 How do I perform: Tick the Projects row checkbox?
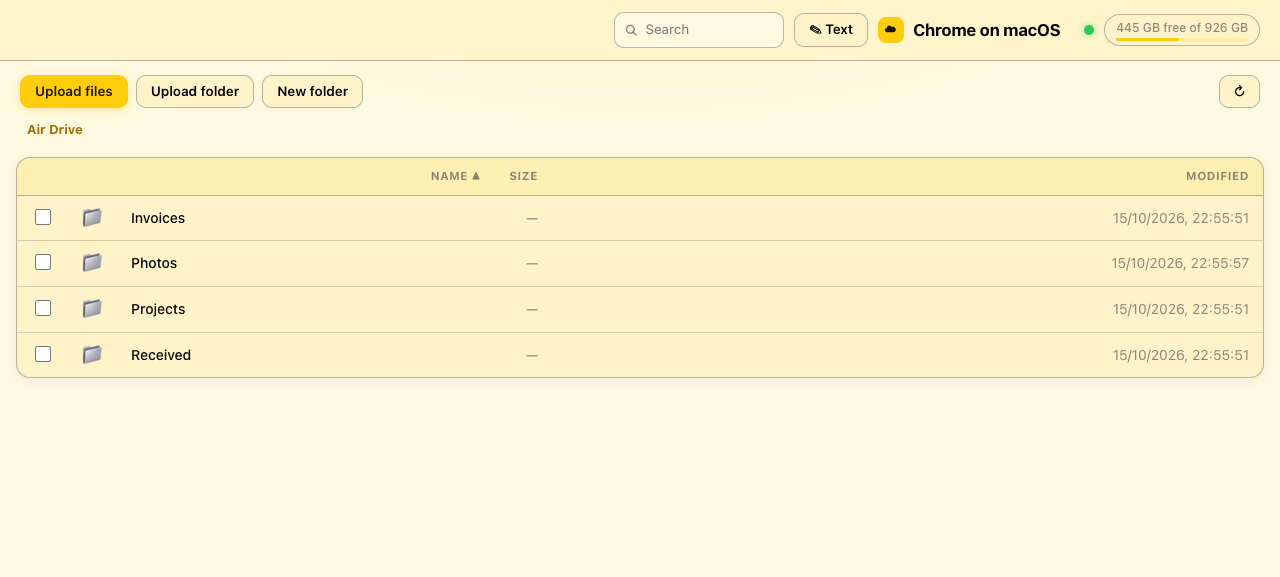click(43, 308)
